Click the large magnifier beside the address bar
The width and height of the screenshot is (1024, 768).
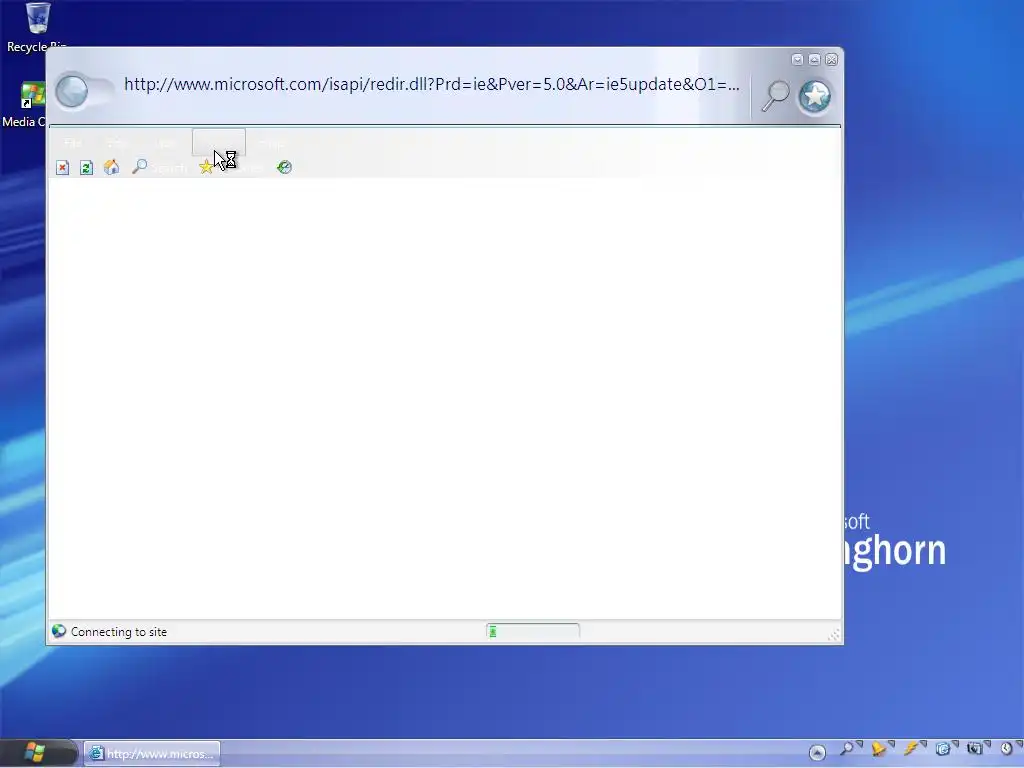776,96
